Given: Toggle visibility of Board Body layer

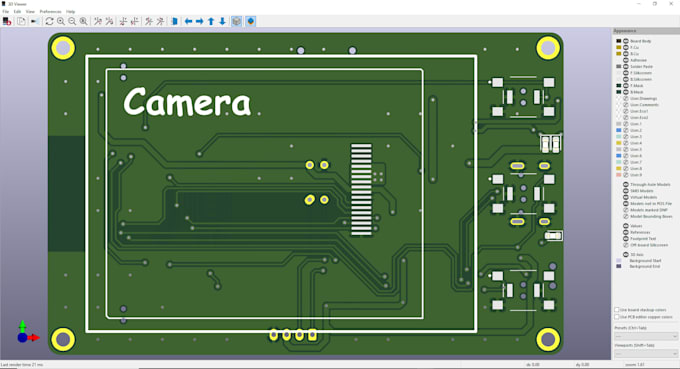Looking at the screenshot, I should coord(626,41).
